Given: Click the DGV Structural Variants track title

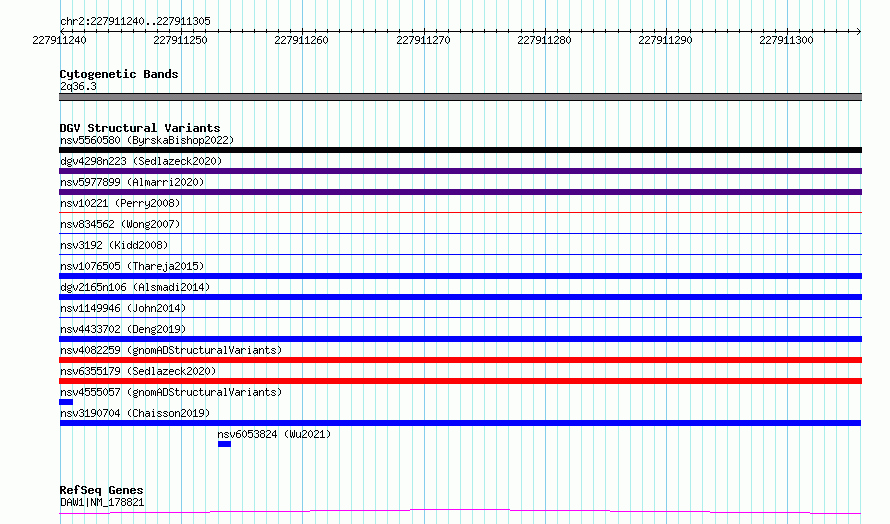Looking at the screenshot, I should click(x=140, y=128).
